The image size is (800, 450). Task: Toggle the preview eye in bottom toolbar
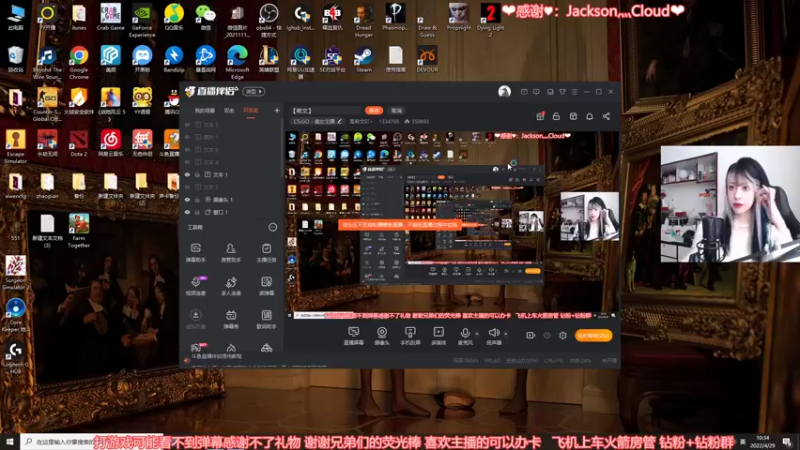547,335
